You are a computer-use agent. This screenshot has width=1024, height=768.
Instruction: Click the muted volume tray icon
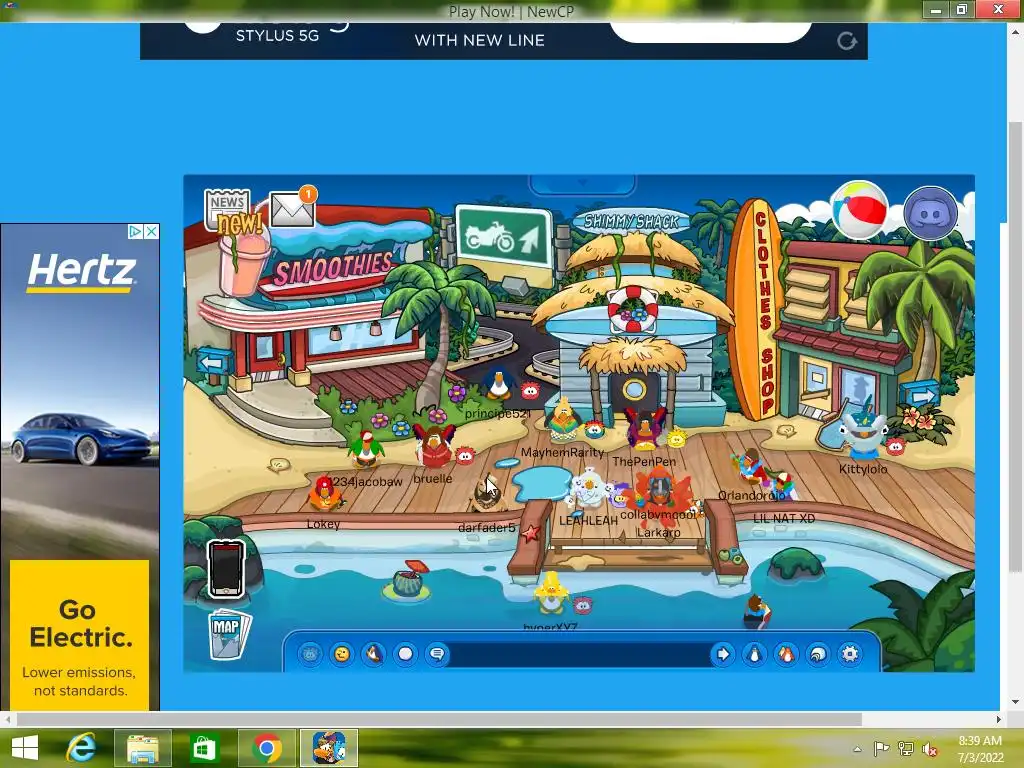click(929, 749)
